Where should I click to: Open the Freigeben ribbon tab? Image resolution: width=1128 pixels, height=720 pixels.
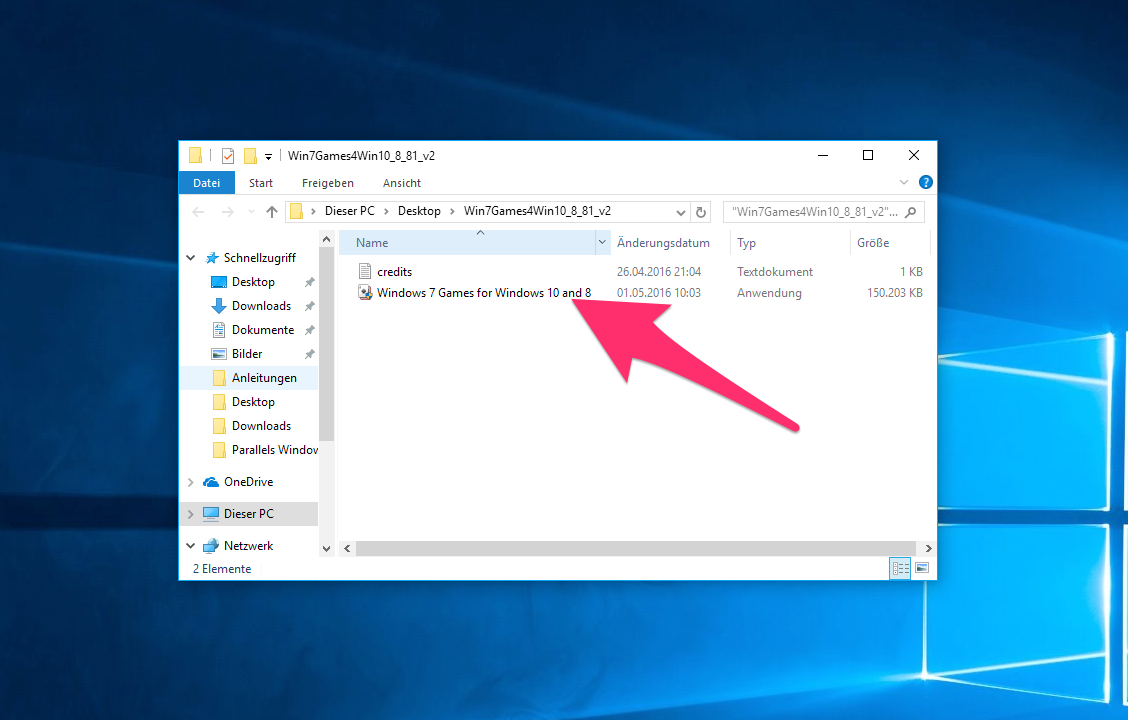[327, 183]
